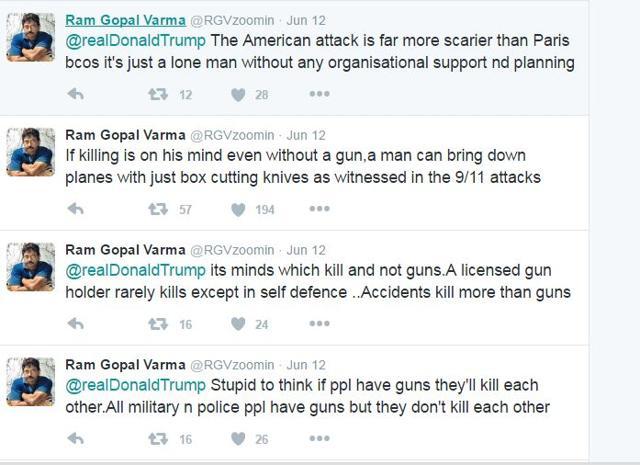Open more options on the American attack tweet
Image resolution: width=640 pixels, height=465 pixels.
point(319,95)
